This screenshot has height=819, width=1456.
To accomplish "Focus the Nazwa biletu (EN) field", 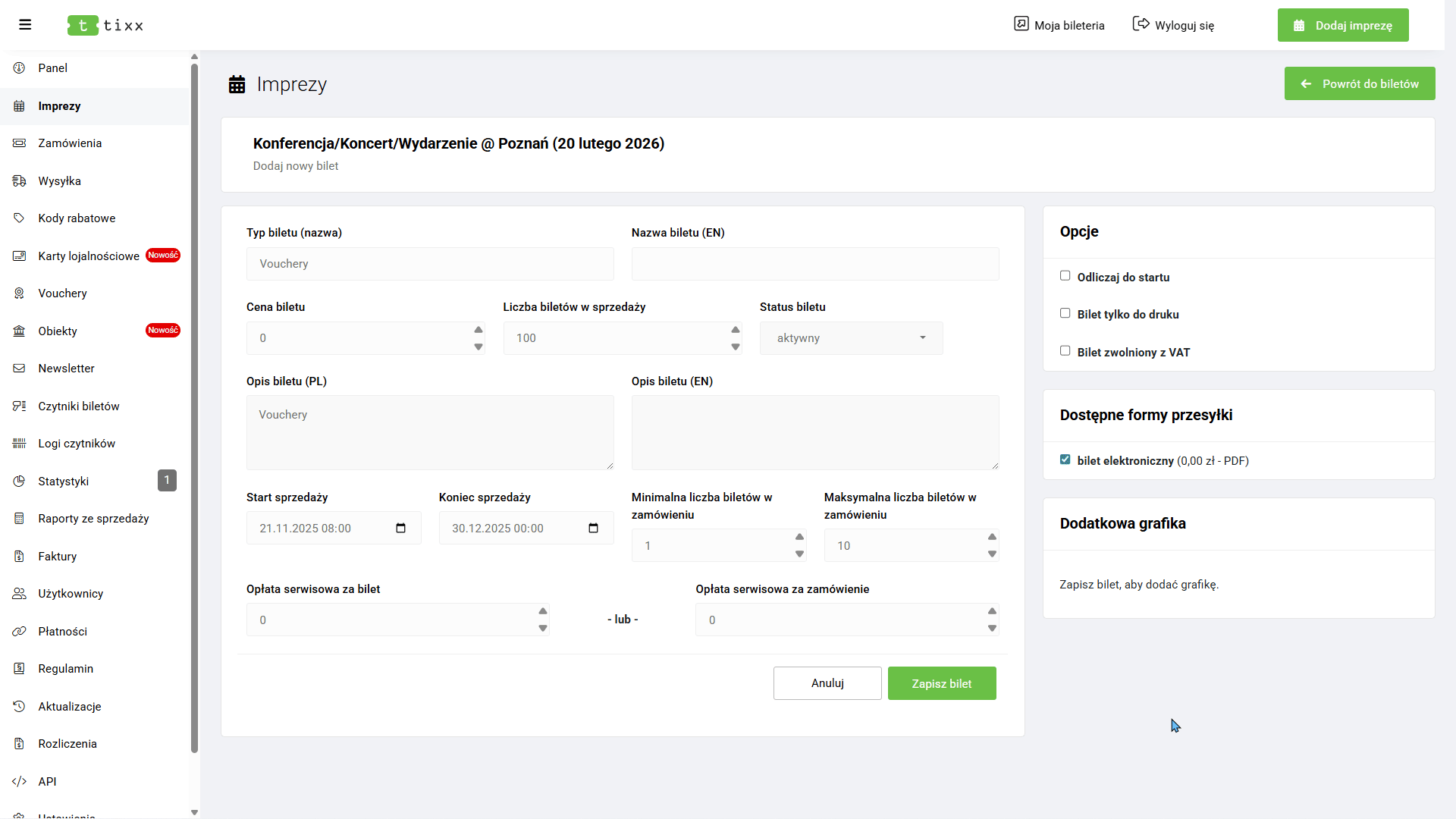I will 815,264.
